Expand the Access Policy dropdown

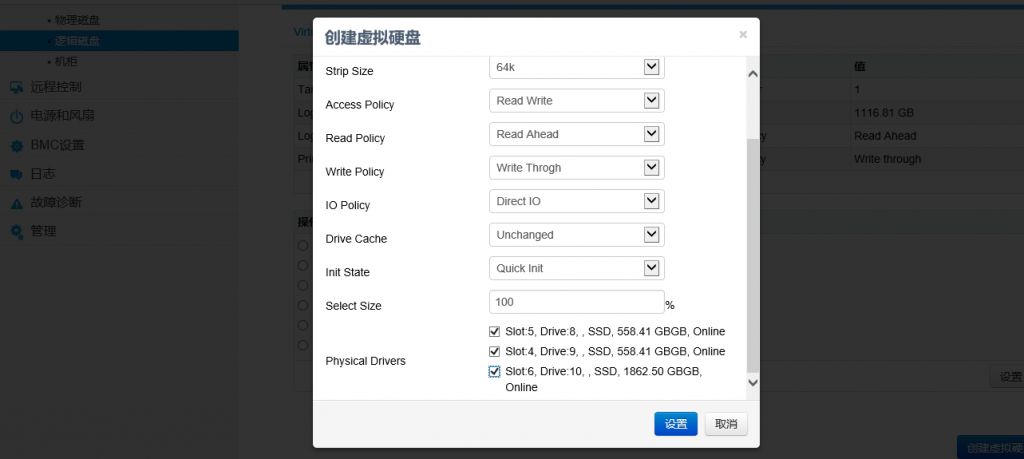[651, 101]
